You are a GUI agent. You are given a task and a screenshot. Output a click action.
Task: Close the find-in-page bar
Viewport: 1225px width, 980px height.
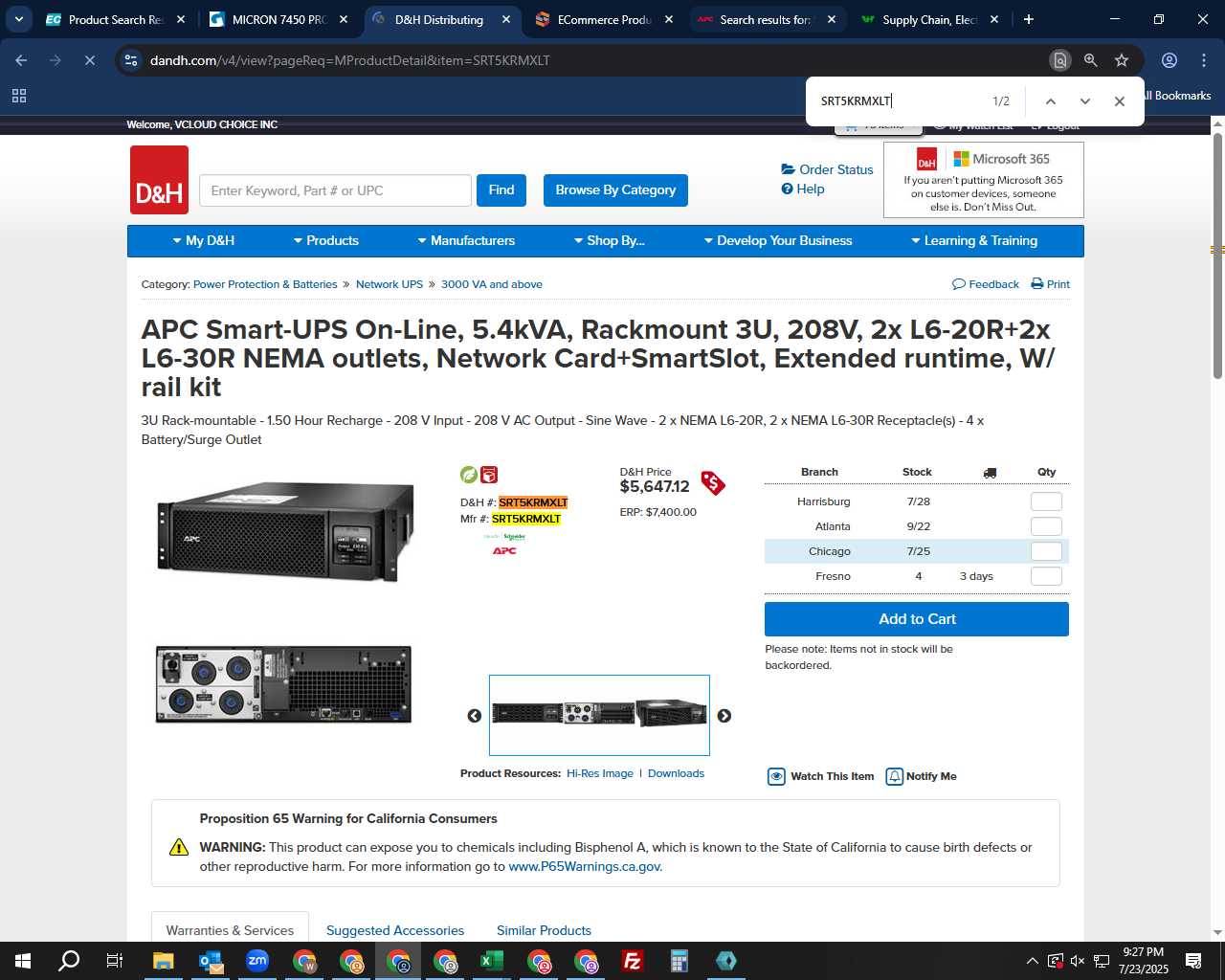click(x=1120, y=101)
